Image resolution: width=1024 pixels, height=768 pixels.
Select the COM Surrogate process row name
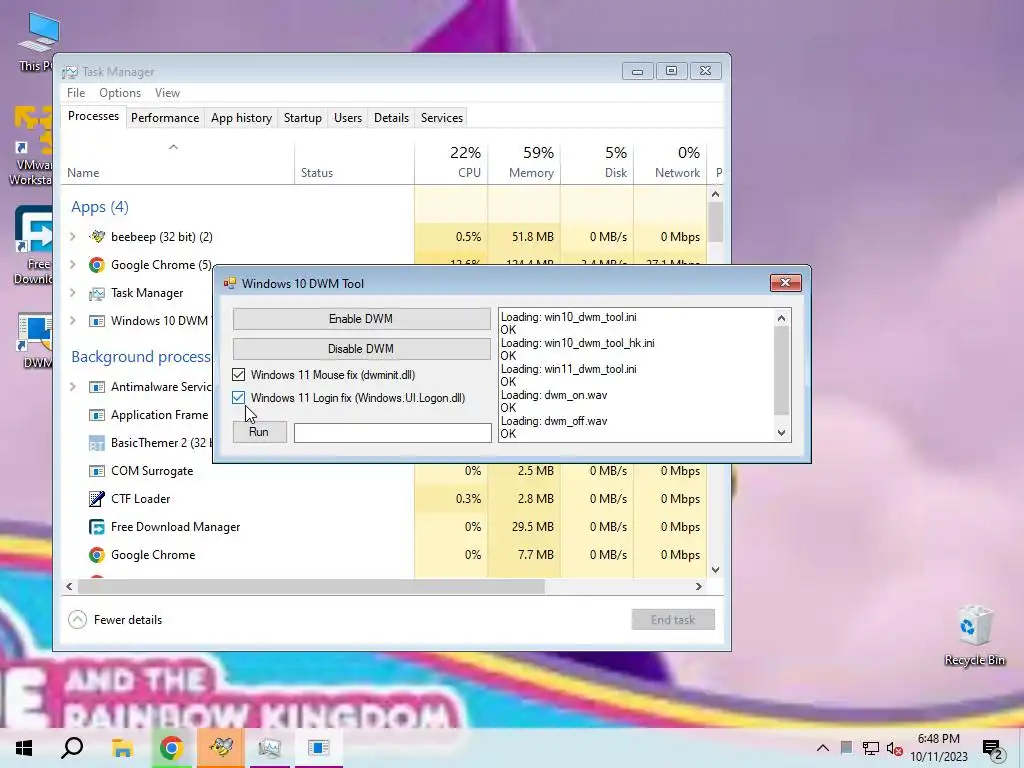point(152,471)
